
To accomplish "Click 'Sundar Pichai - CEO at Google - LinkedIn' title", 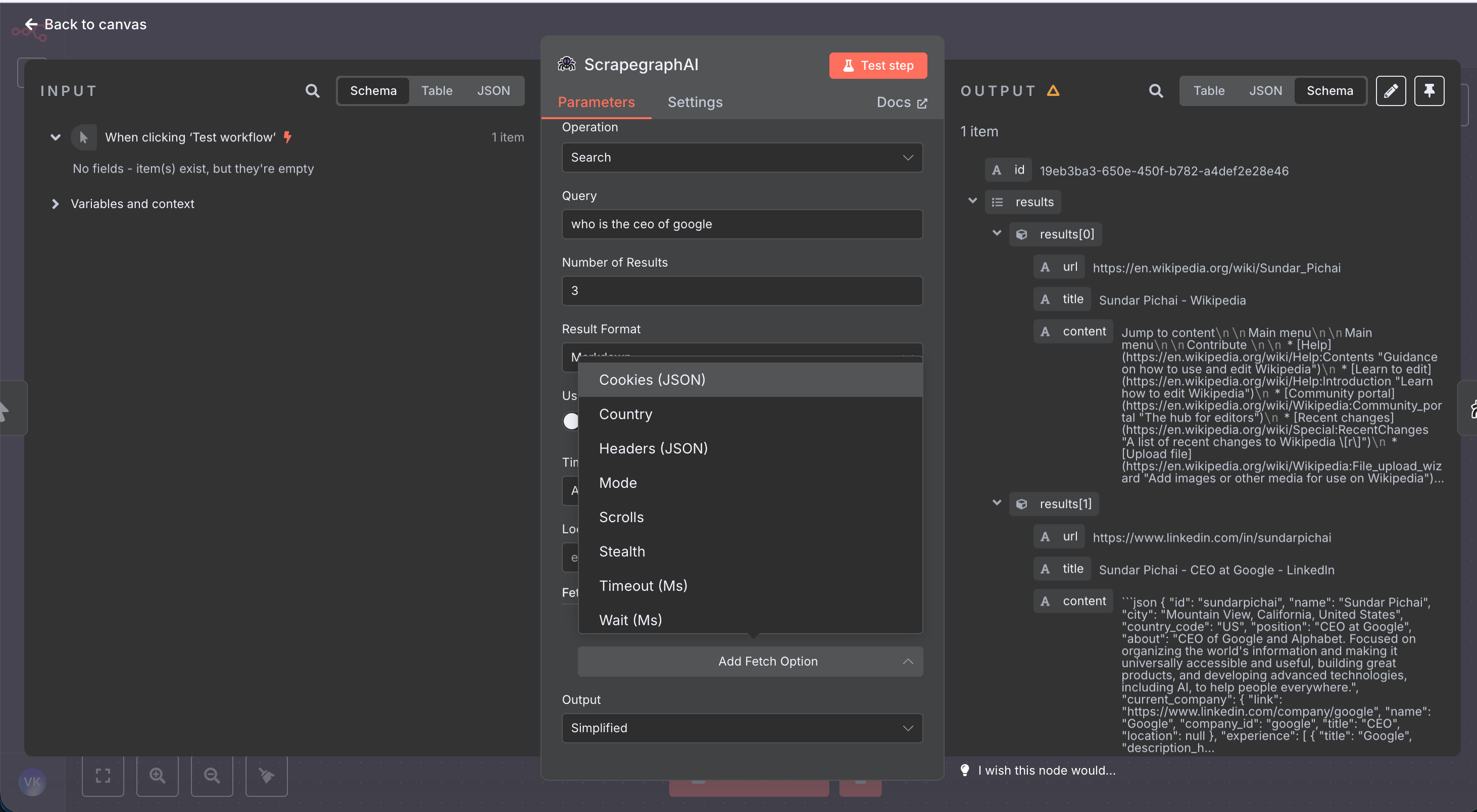I will coord(1216,570).
